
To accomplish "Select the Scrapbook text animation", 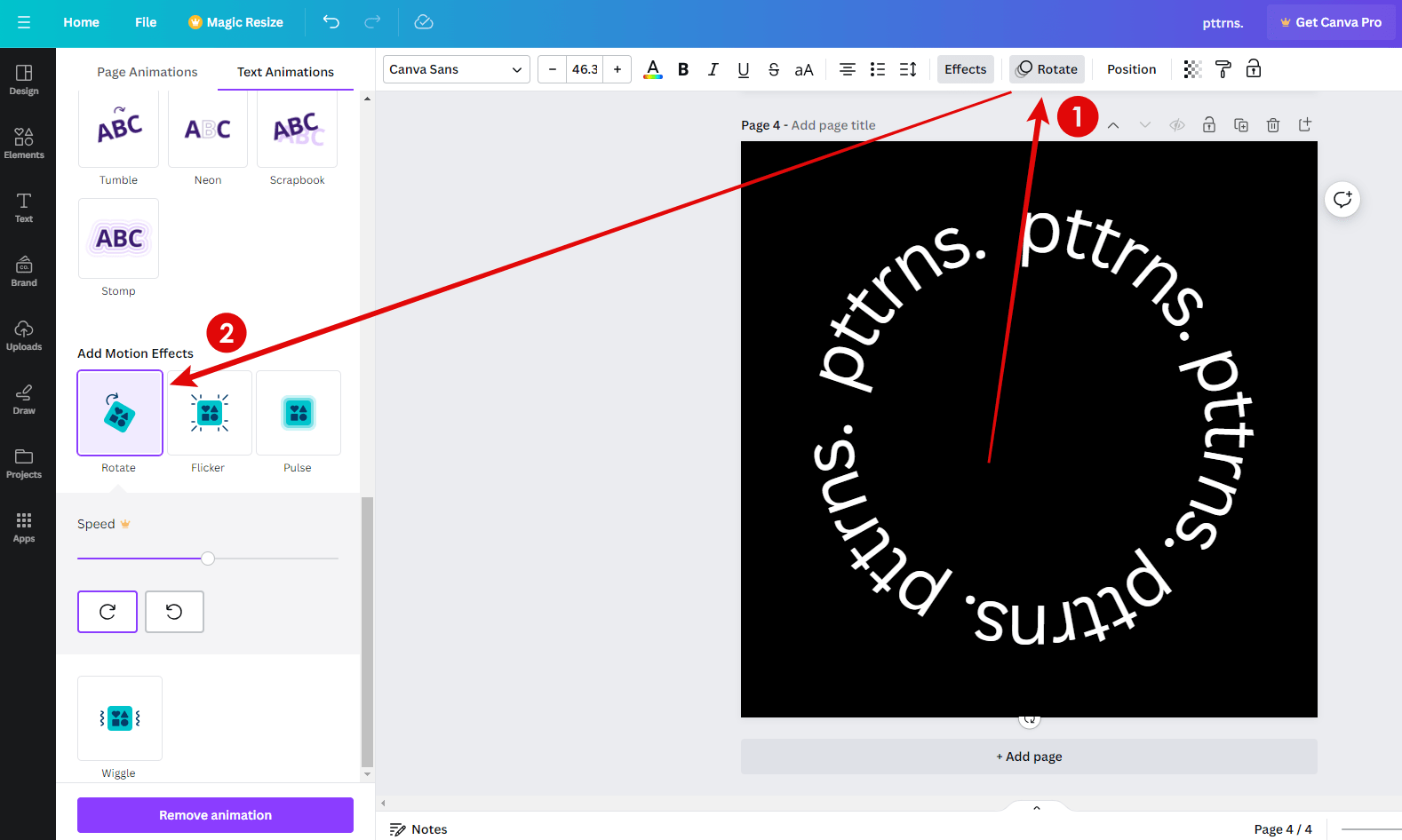I will coord(298,130).
